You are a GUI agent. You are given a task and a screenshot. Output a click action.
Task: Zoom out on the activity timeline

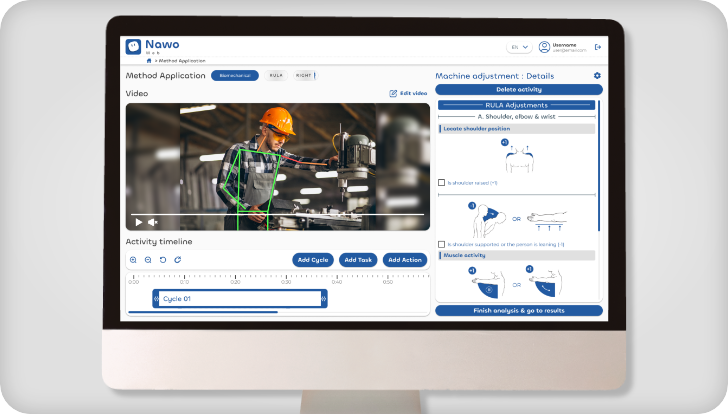tap(148, 260)
